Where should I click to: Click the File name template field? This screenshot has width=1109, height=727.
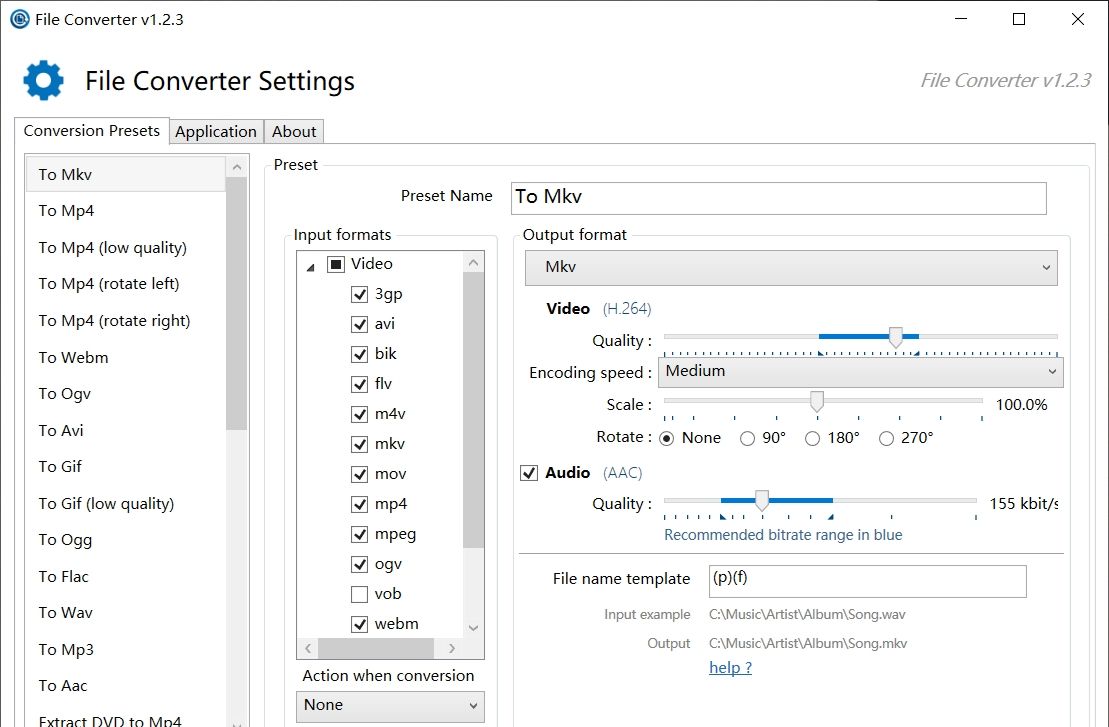click(x=866, y=581)
